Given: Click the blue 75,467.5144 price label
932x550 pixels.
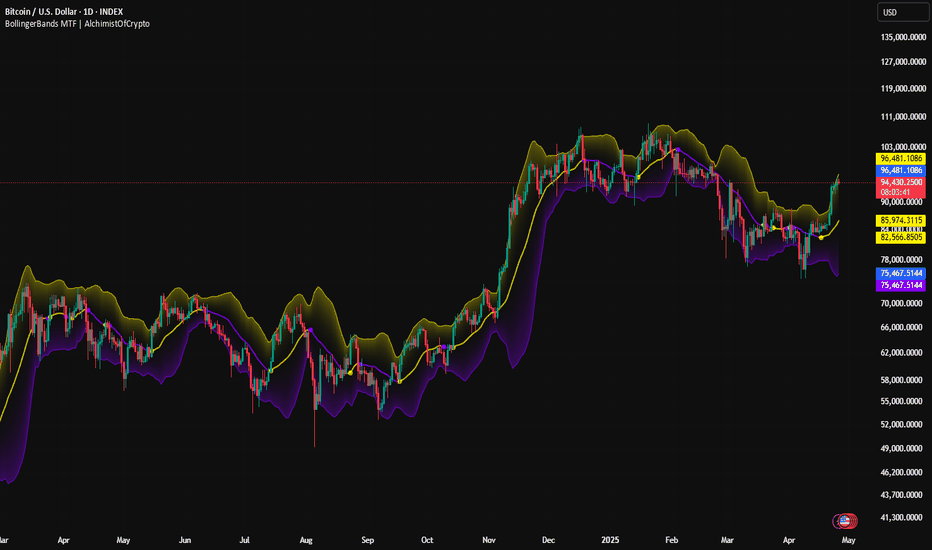Looking at the screenshot, I should pyautogui.click(x=900, y=274).
